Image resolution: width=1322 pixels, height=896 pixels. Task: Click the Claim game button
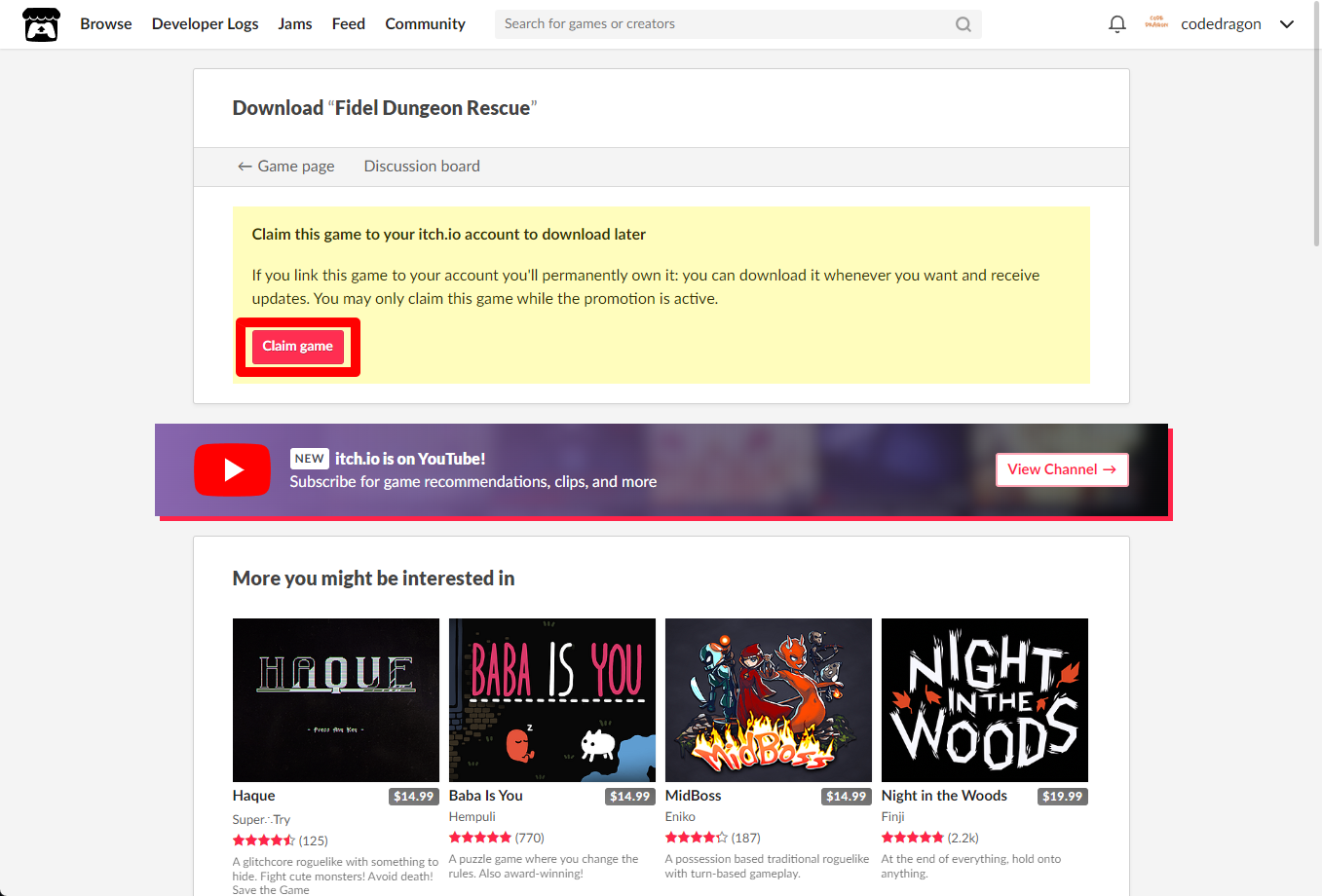[x=298, y=347]
